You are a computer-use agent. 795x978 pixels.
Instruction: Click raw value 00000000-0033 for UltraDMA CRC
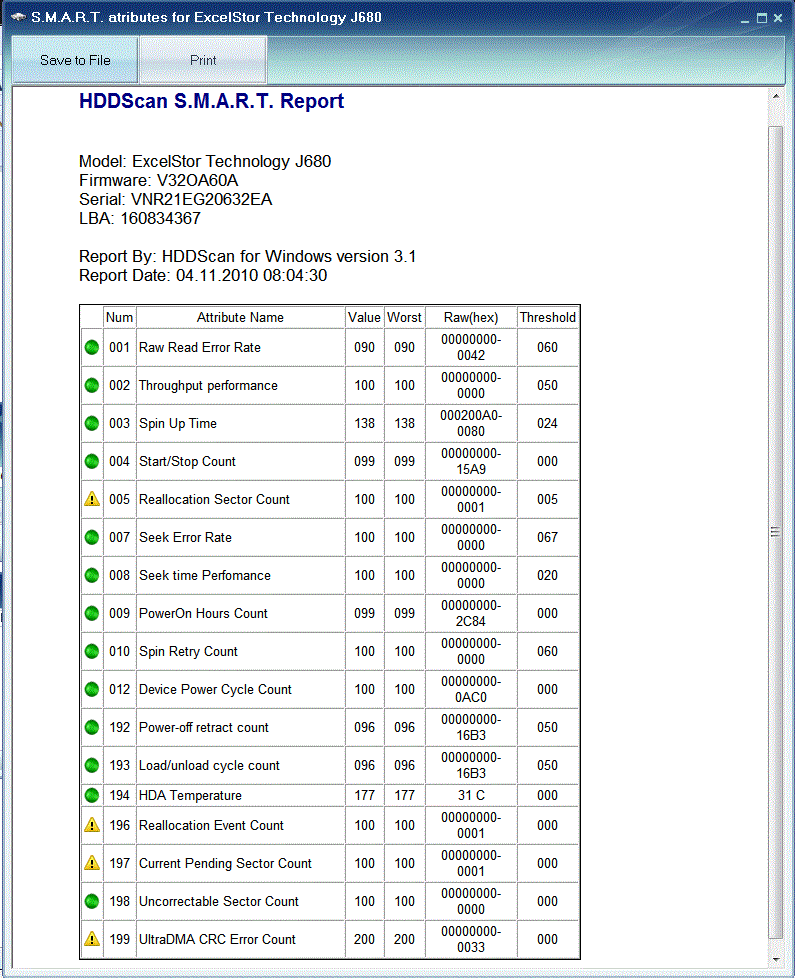[x=471, y=939]
